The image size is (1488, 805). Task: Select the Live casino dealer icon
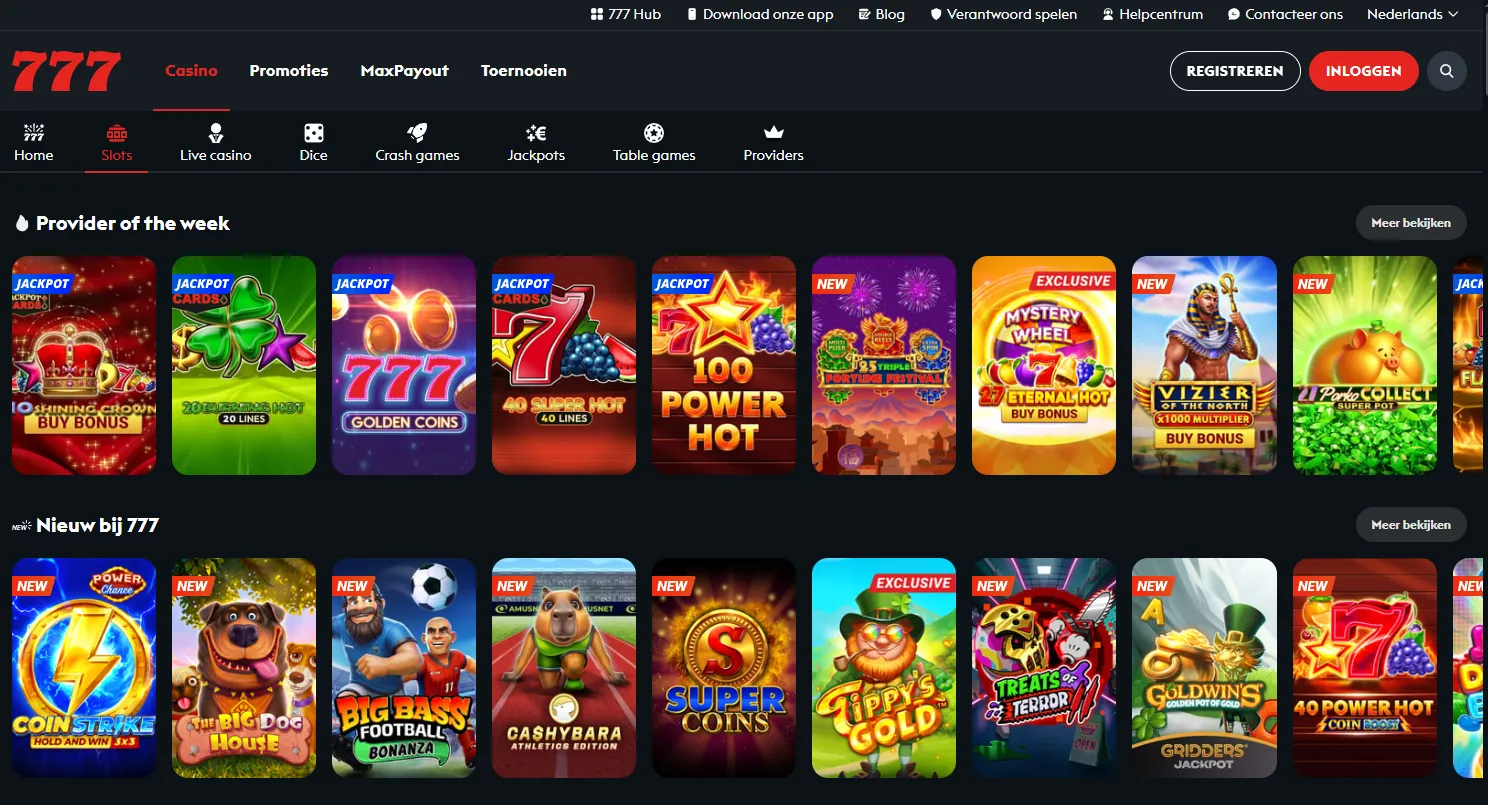pos(216,133)
